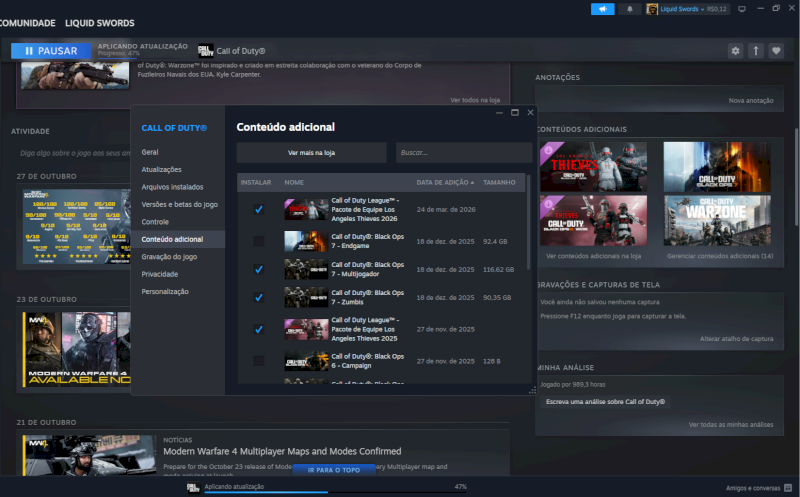Open friends chat icon at bottom right
The image size is (800, 497).
coord(788,488)
